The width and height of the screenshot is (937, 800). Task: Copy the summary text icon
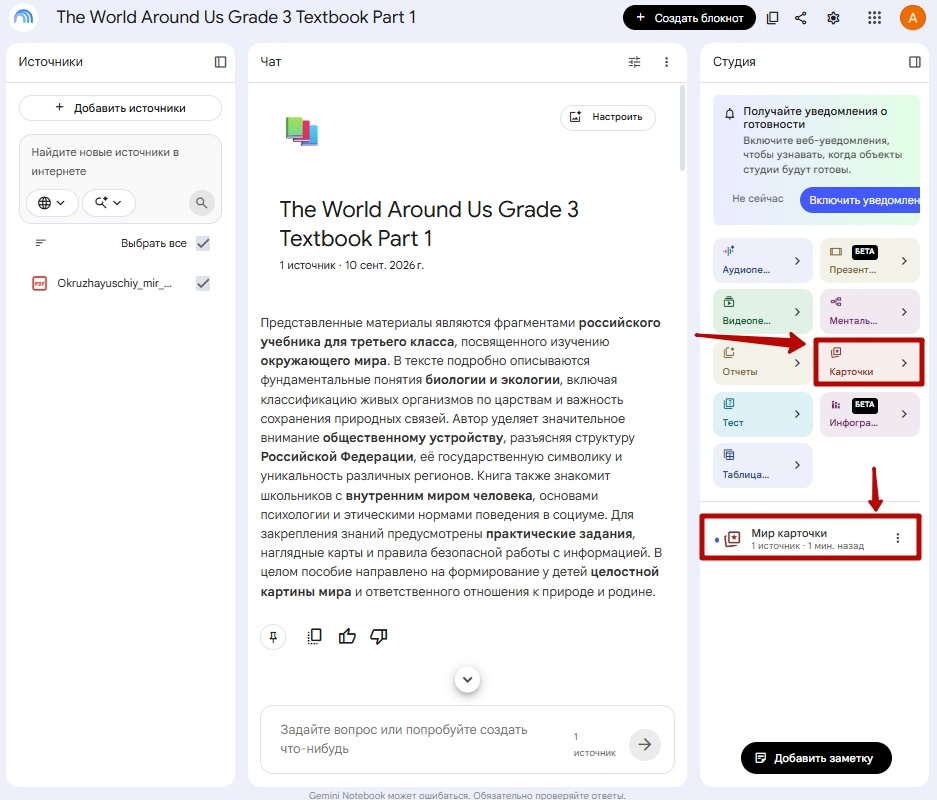click(314, 636)
